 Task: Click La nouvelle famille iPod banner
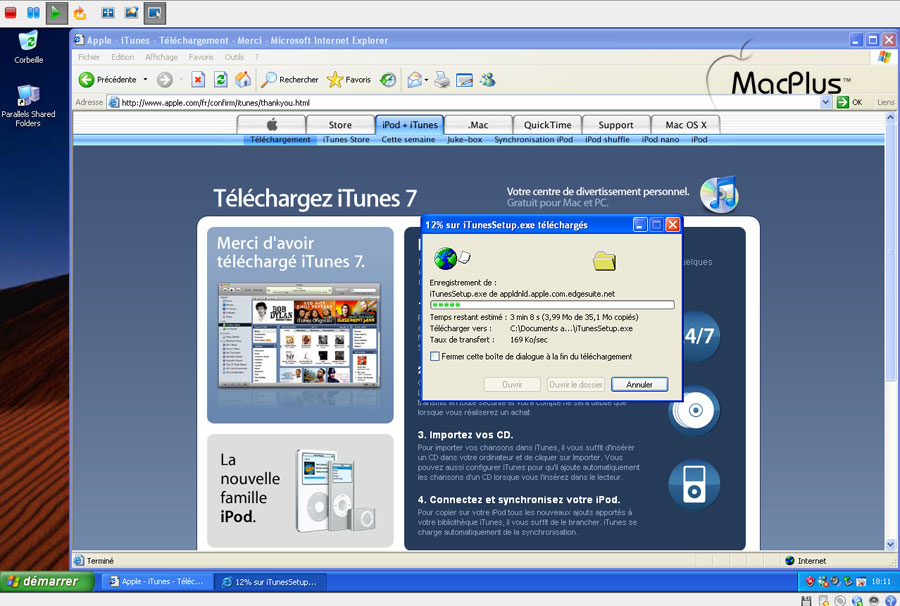click(x=300, y=491)
